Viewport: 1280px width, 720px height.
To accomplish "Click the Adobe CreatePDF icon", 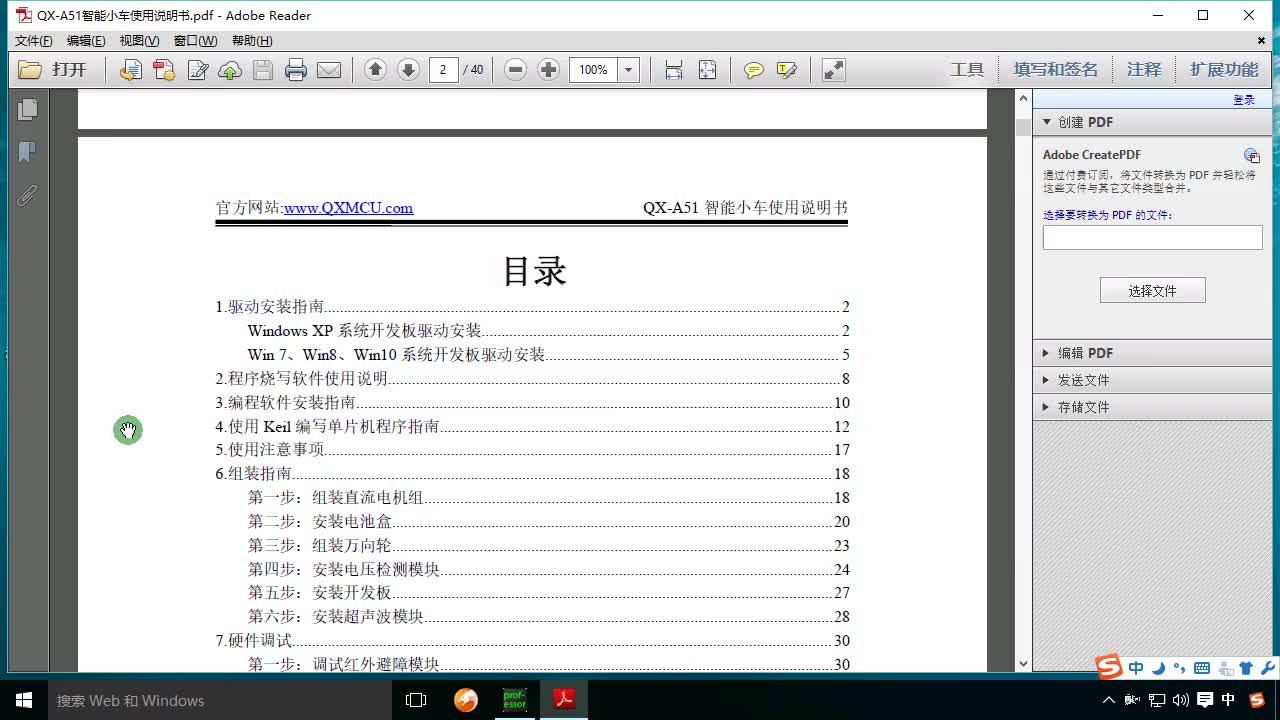I will point(1251,155).
